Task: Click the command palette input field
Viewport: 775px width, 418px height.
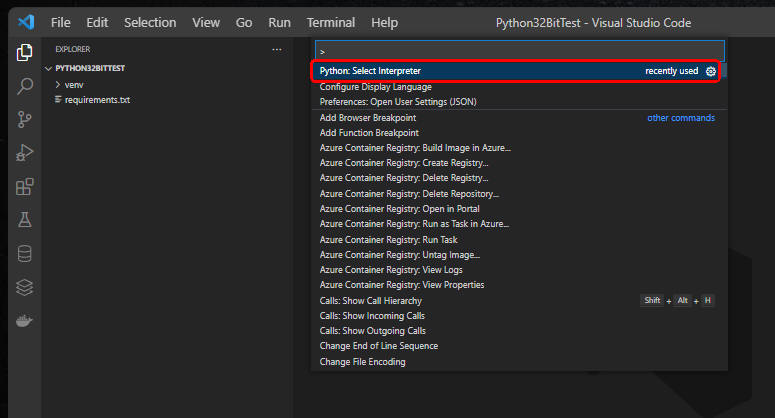Action: point(520,51)
